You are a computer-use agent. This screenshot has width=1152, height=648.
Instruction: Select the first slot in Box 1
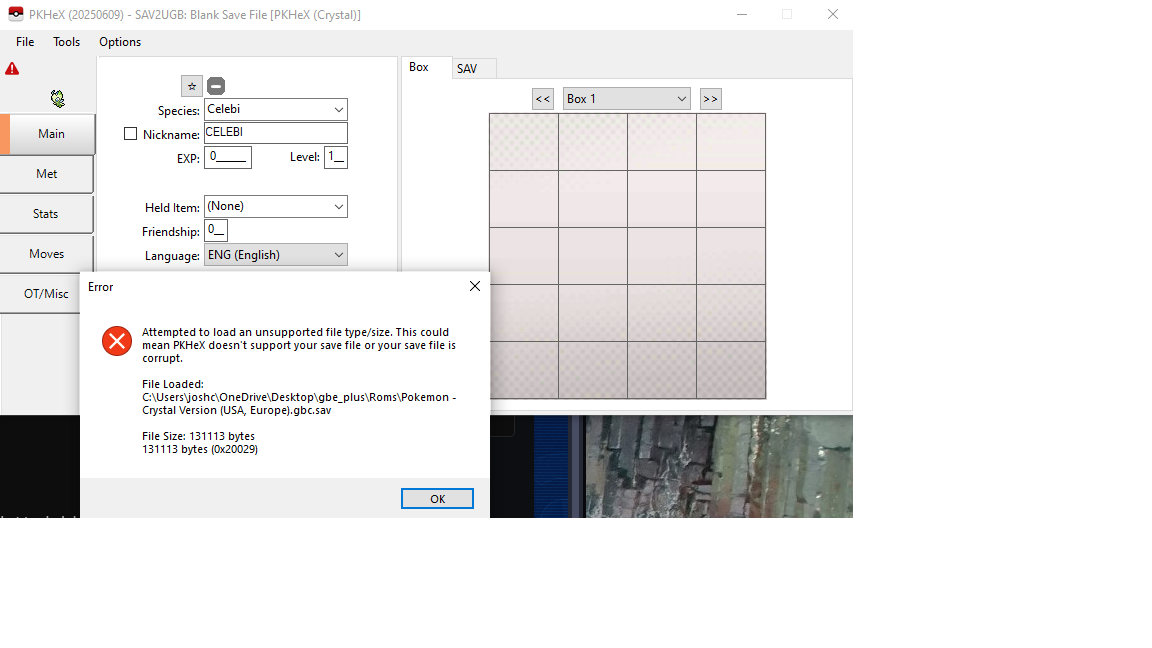[524, 142]
